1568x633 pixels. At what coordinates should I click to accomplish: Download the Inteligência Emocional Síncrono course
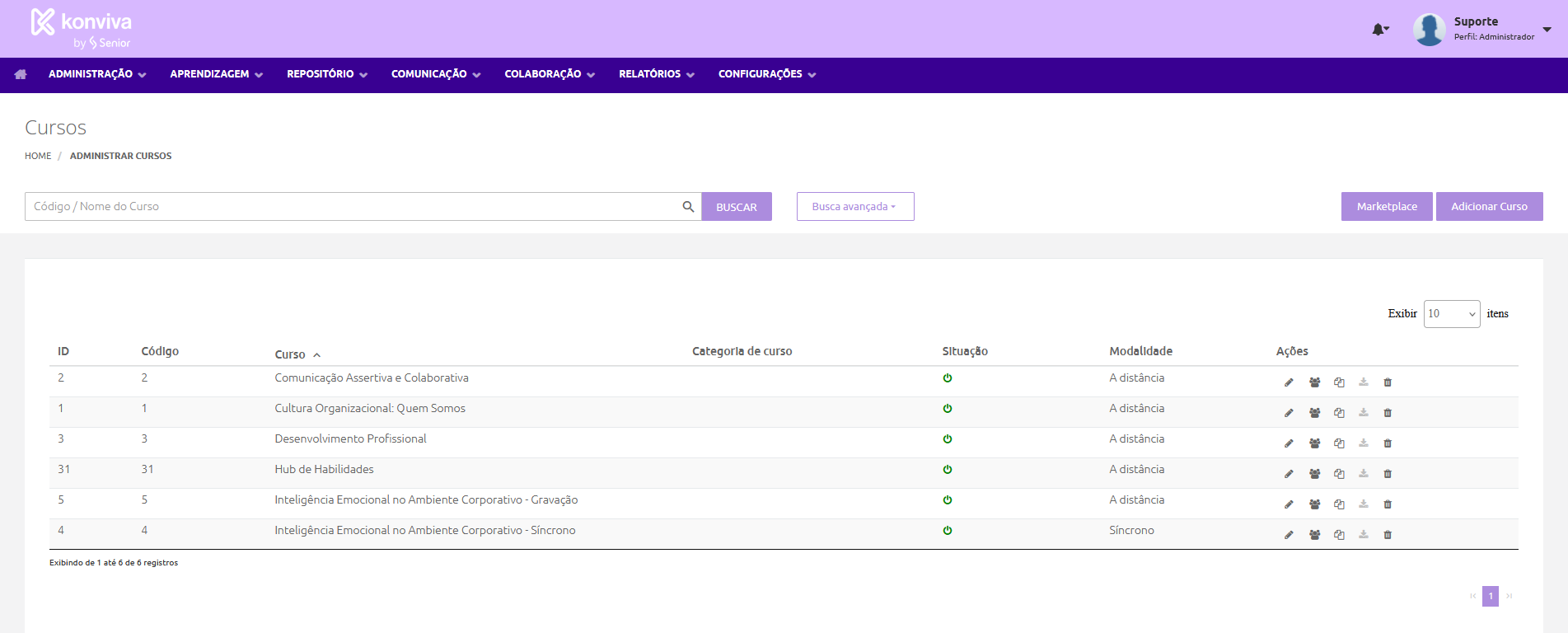pyautogui.click(x=1364, y=535)
